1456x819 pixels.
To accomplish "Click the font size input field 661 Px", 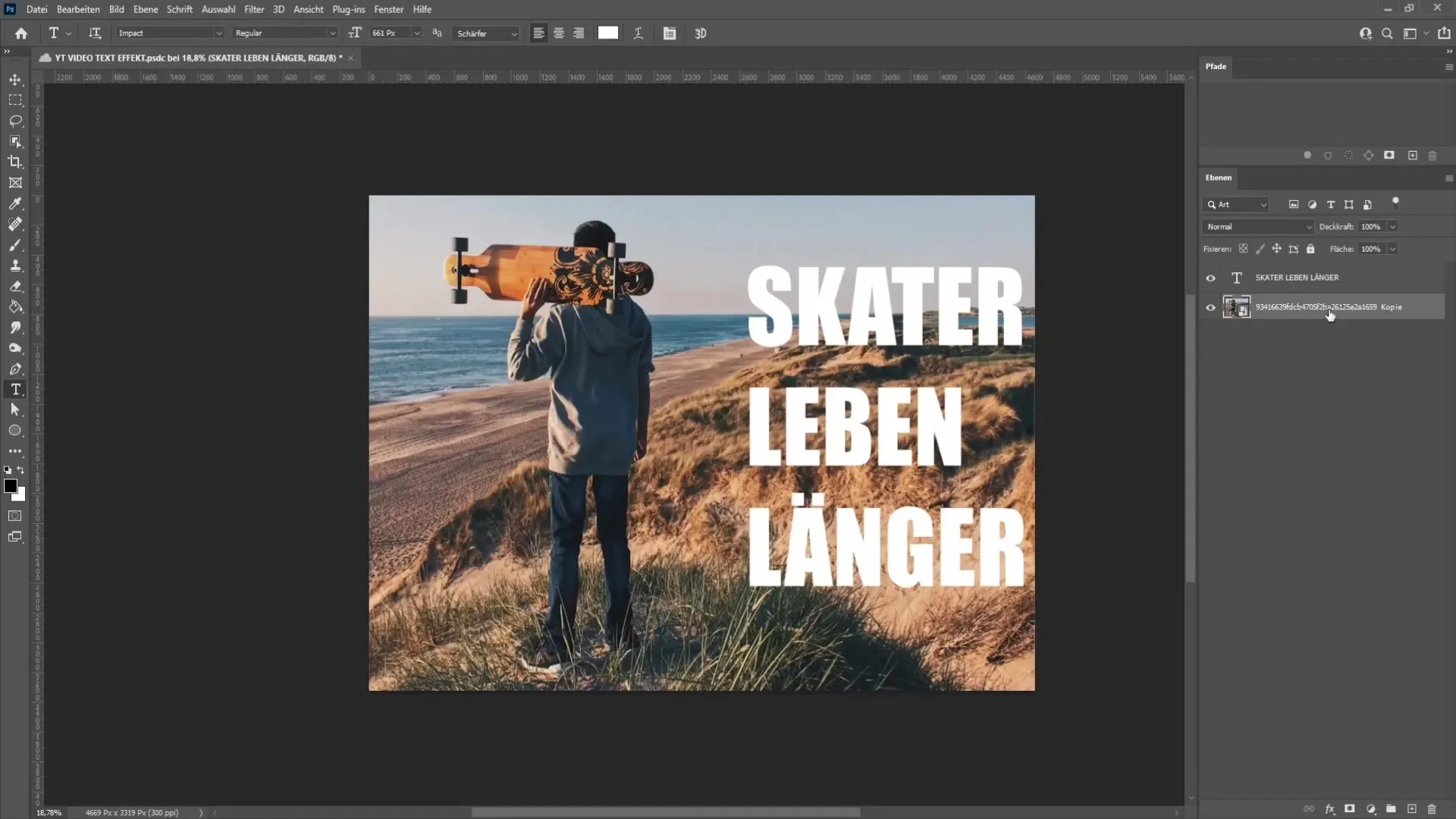I will [388, 33].
